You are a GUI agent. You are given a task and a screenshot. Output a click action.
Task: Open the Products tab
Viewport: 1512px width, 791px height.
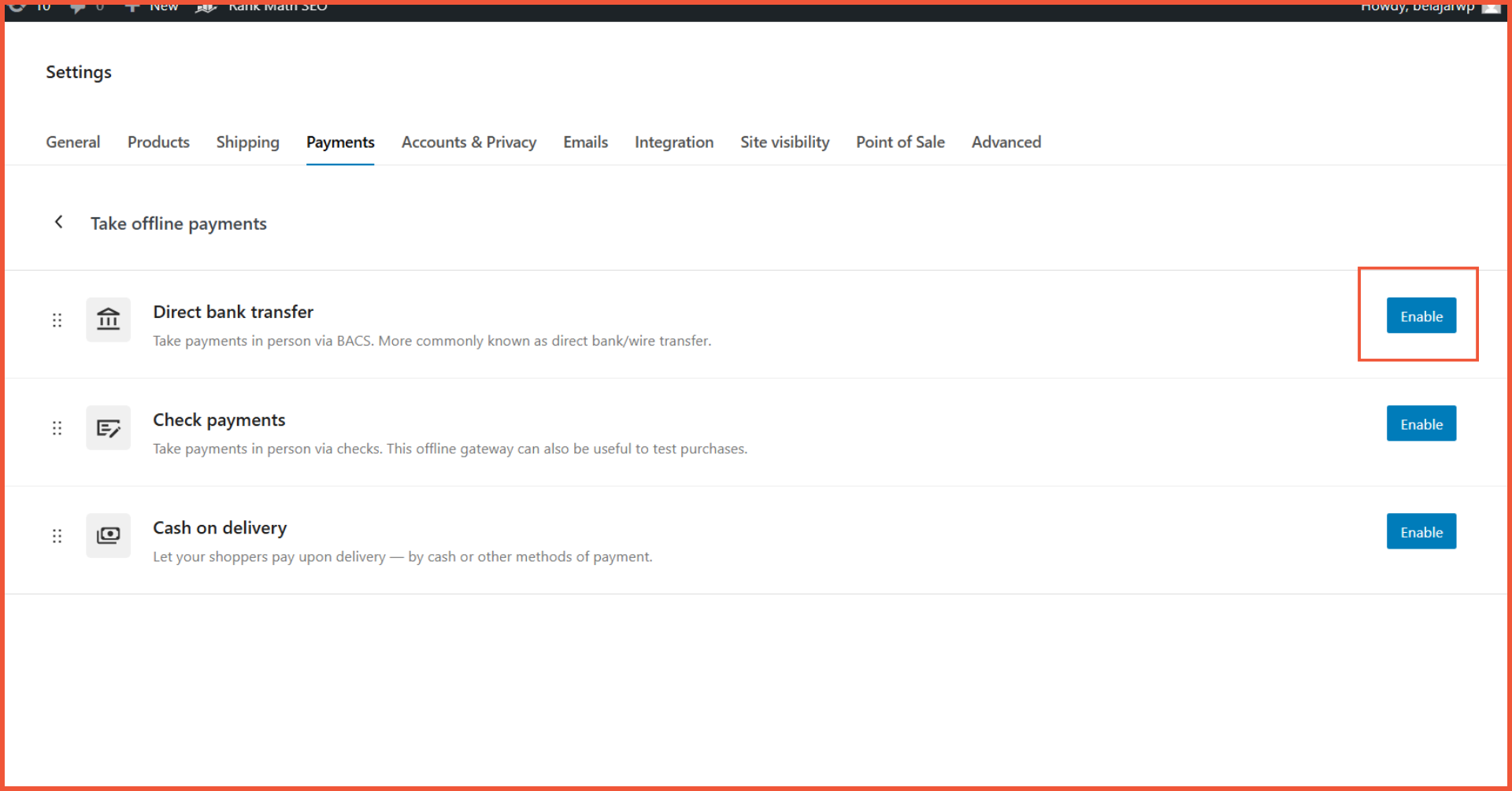(x=158, y=142)
